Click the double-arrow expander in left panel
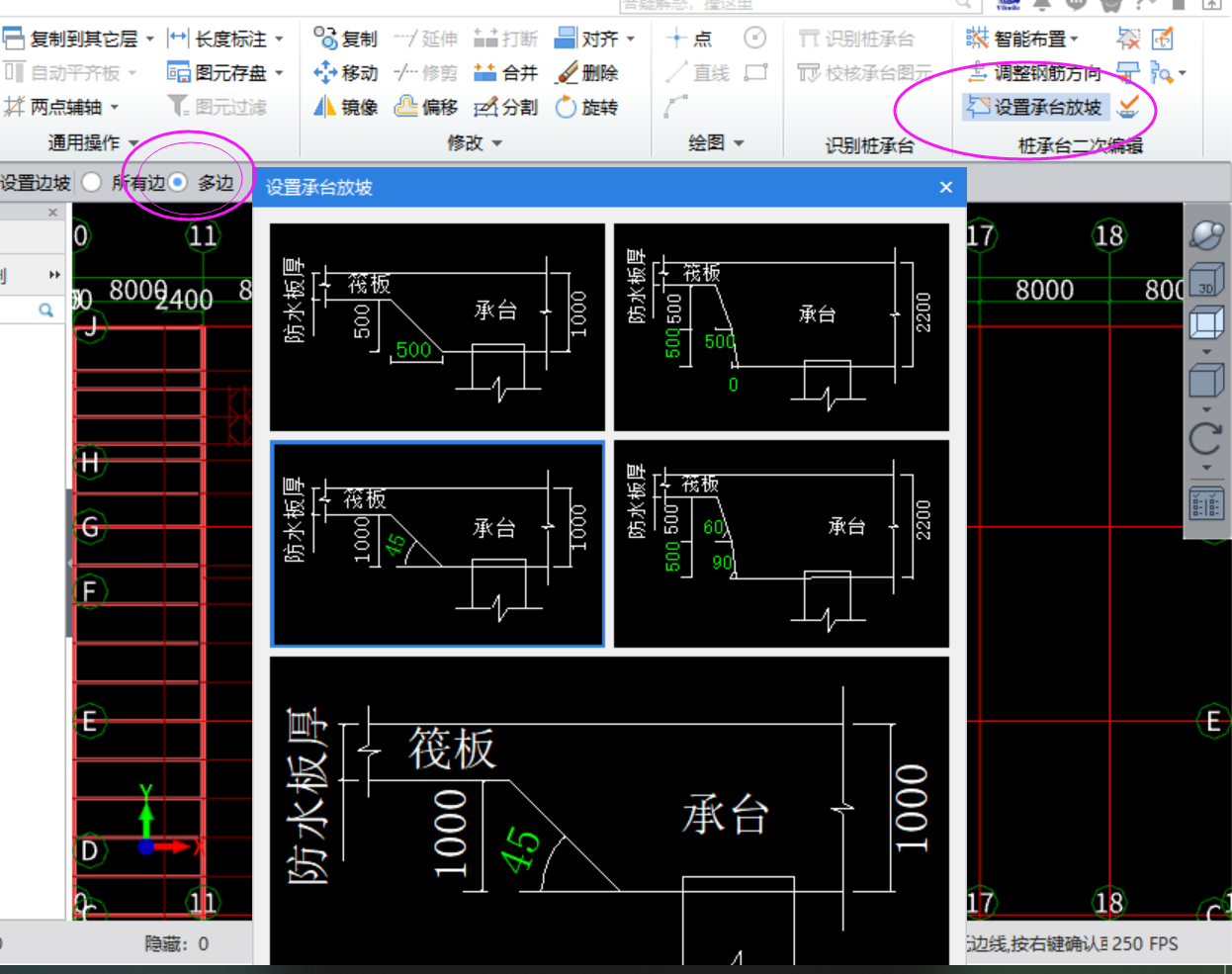Image resolution: width=1232 pixels, height=974 pixels. pos(54,275)
